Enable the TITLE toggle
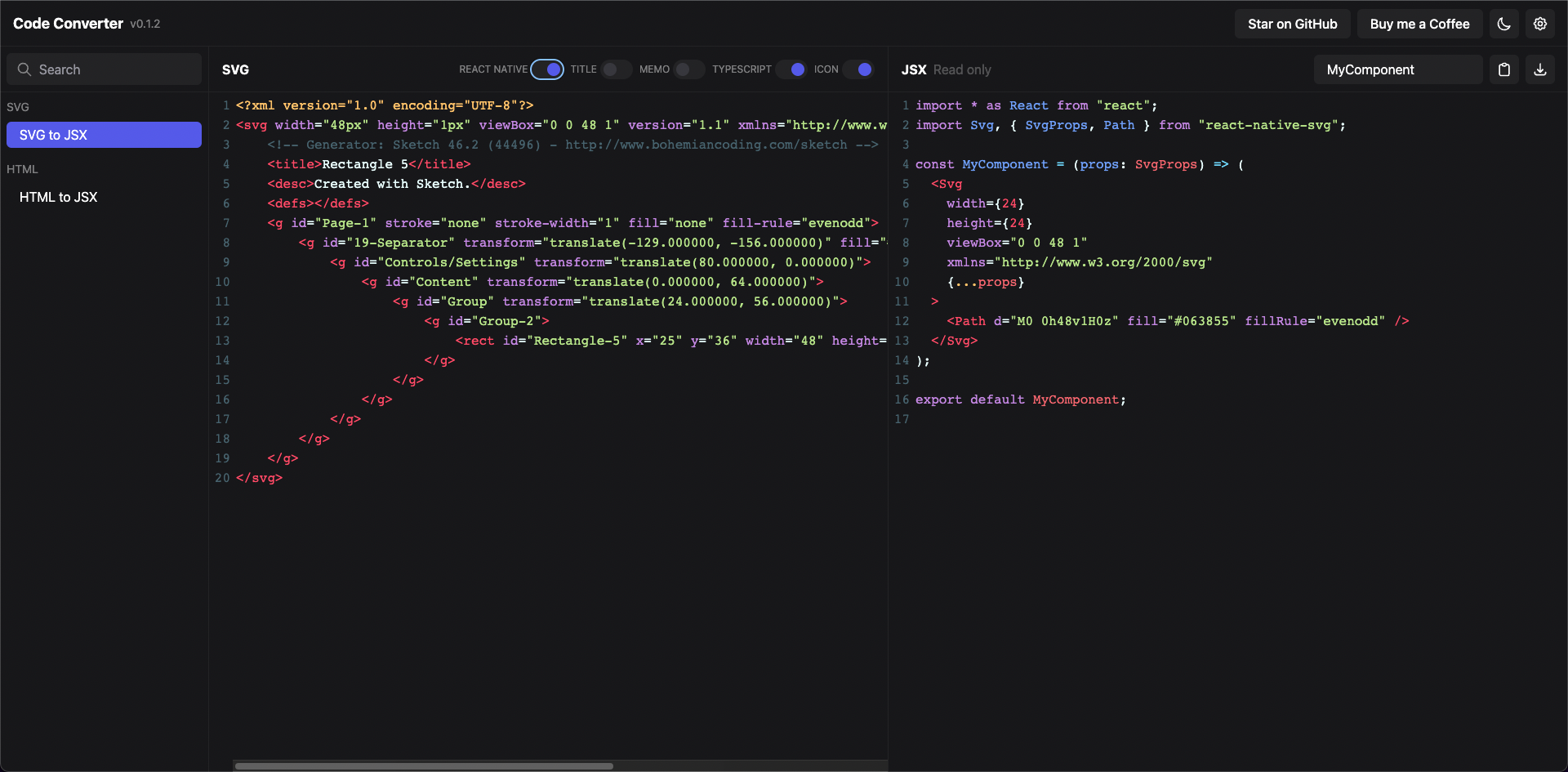 [617, 69]
